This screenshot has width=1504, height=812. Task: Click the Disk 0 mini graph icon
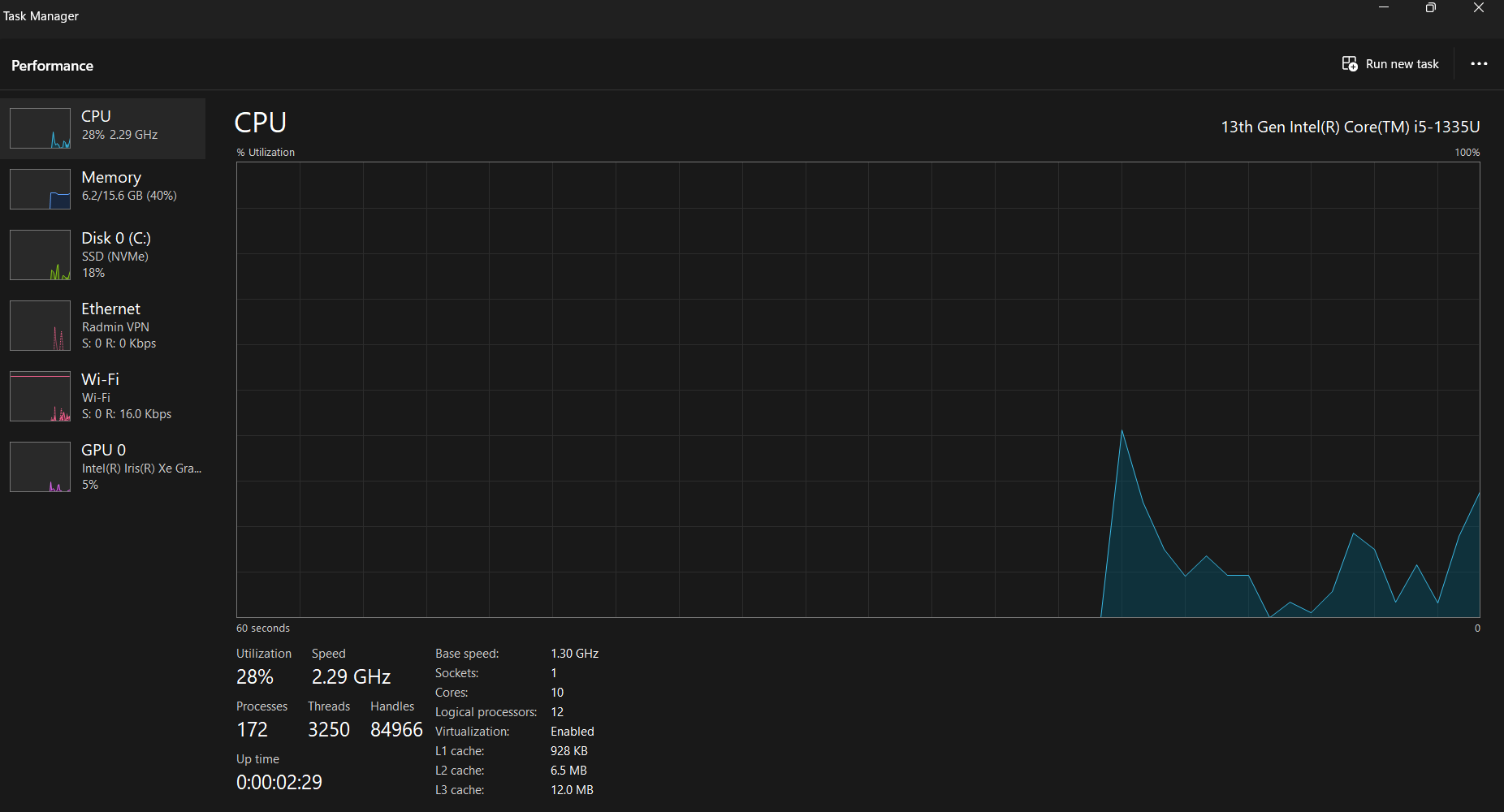[40, 255]
